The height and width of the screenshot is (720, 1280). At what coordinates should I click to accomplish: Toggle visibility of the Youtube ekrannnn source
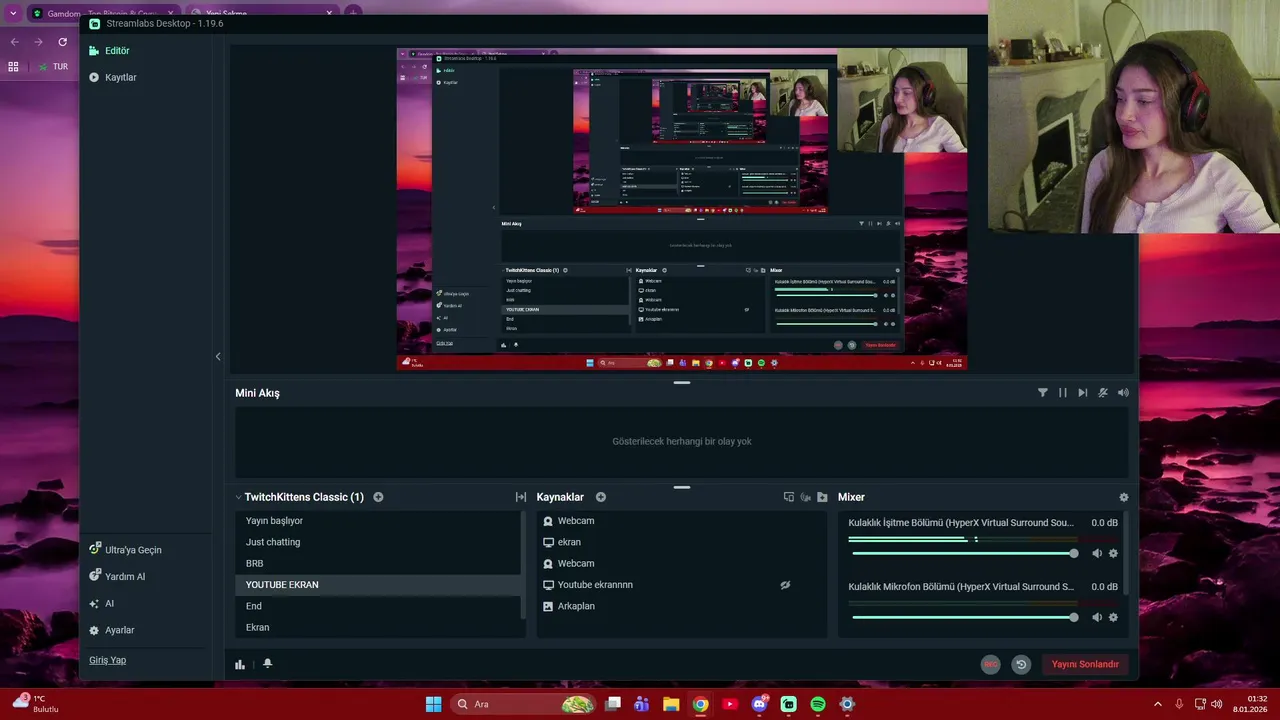785,585
